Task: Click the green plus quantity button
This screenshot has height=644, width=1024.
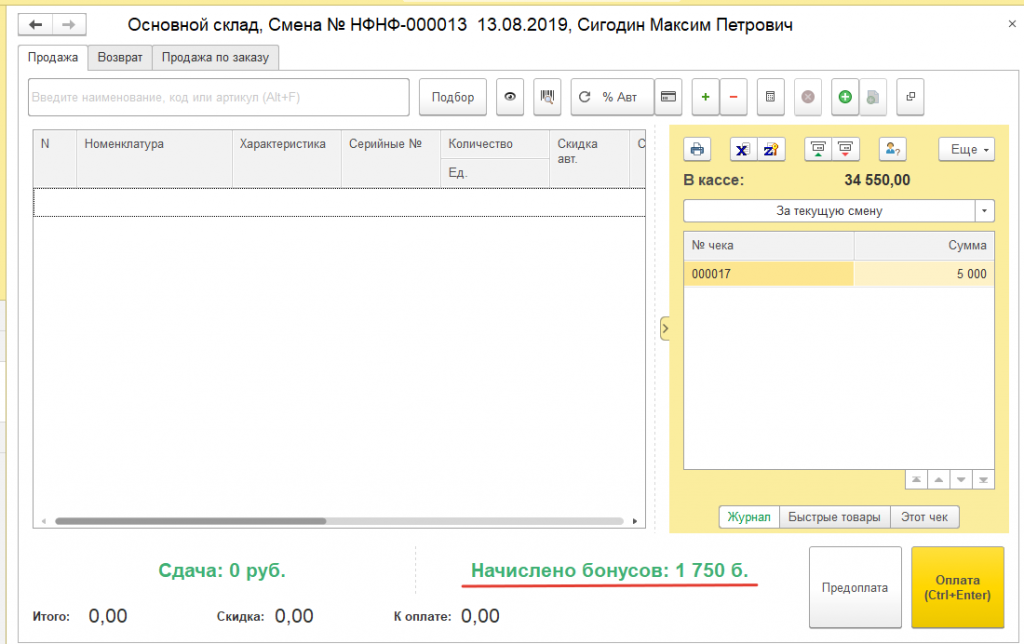Action: pyautogui.click(x=705, y=97)
